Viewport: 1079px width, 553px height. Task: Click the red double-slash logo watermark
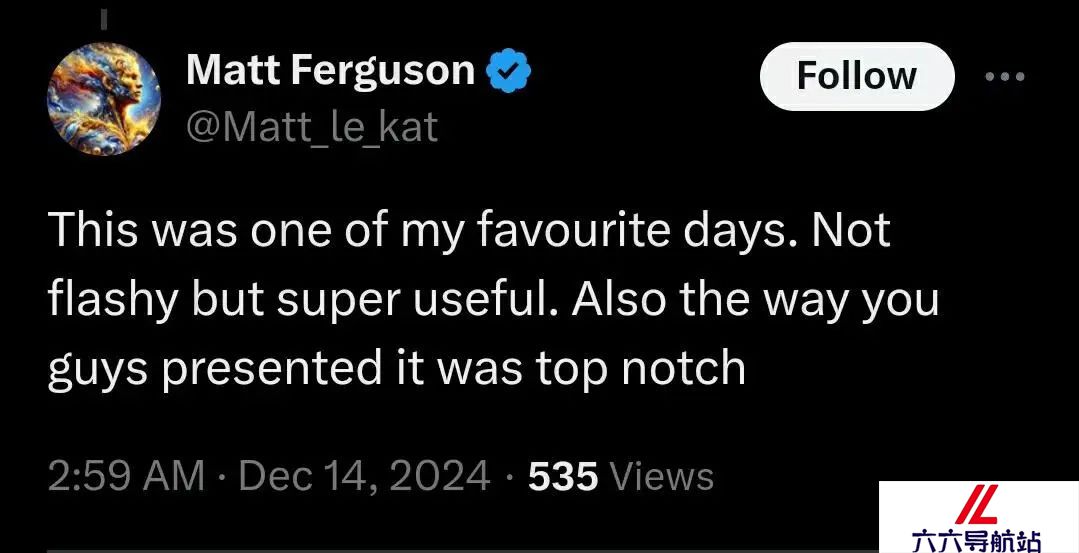(974, 505)
